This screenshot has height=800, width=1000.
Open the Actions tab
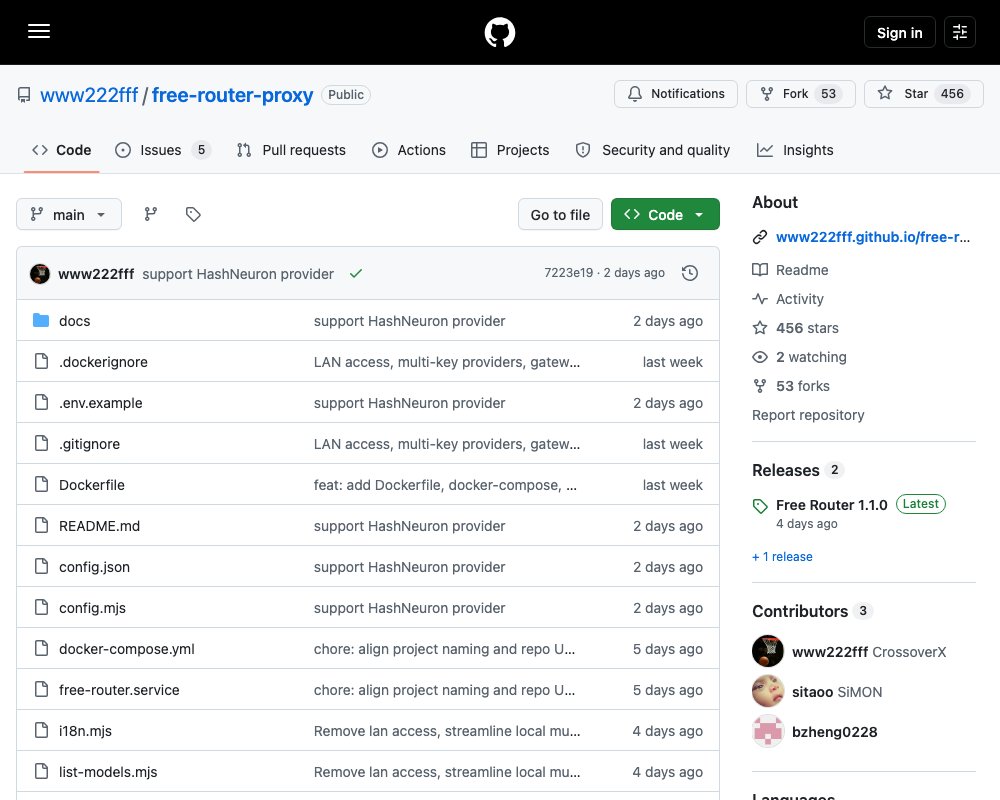[409, 150]
